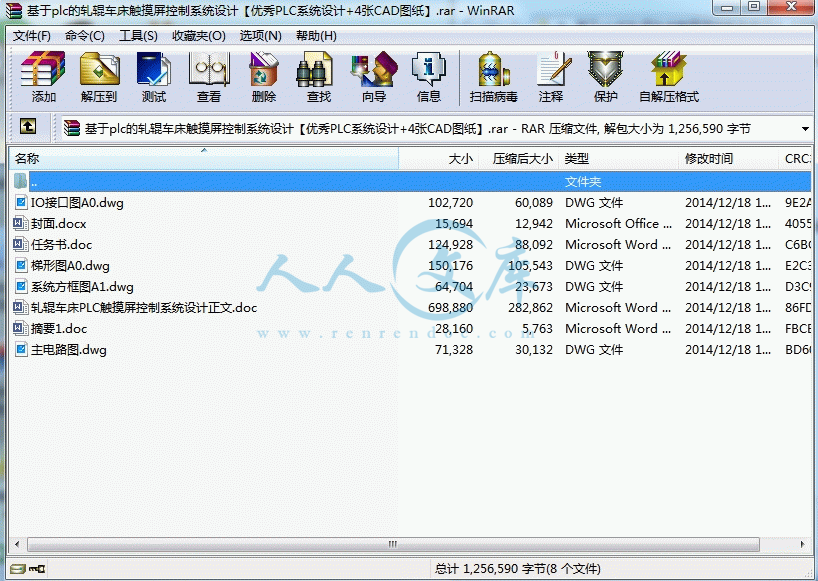The width and height of the screenshot is (818, 581).
Task: Click the Add (添加) toolbar icon
Action: pyautogui.click(x=43, y=76)
